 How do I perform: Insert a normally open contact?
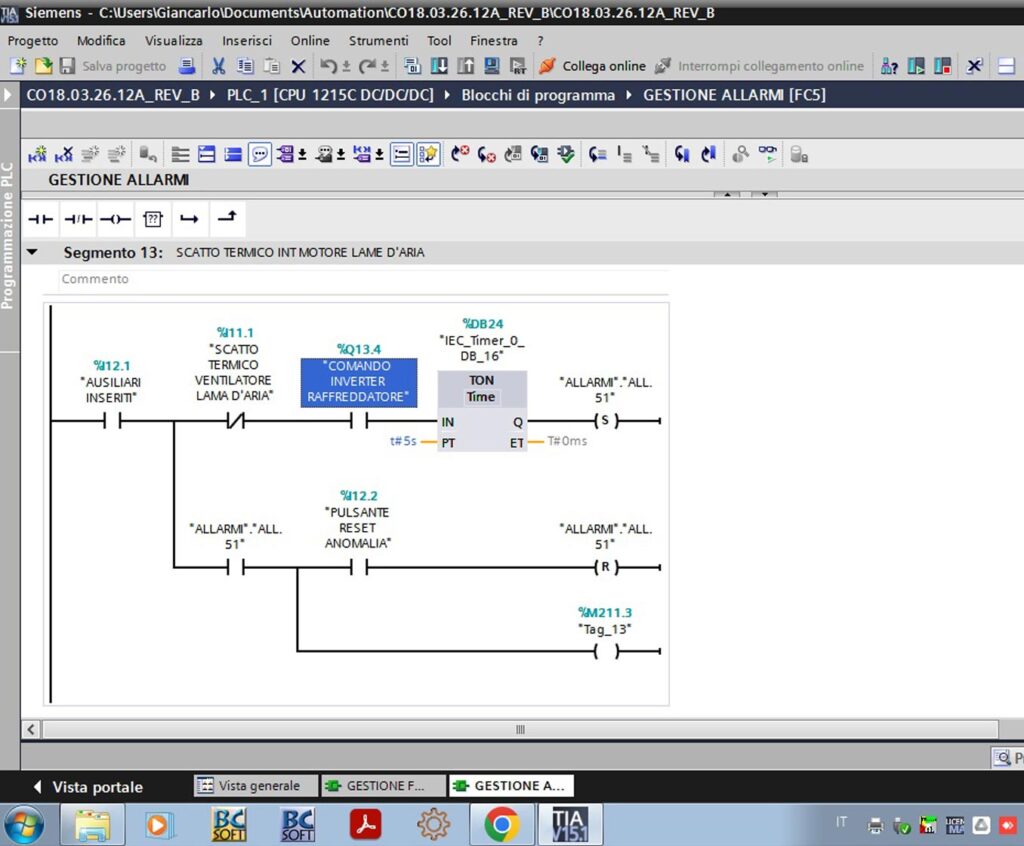tap(40, 219)
